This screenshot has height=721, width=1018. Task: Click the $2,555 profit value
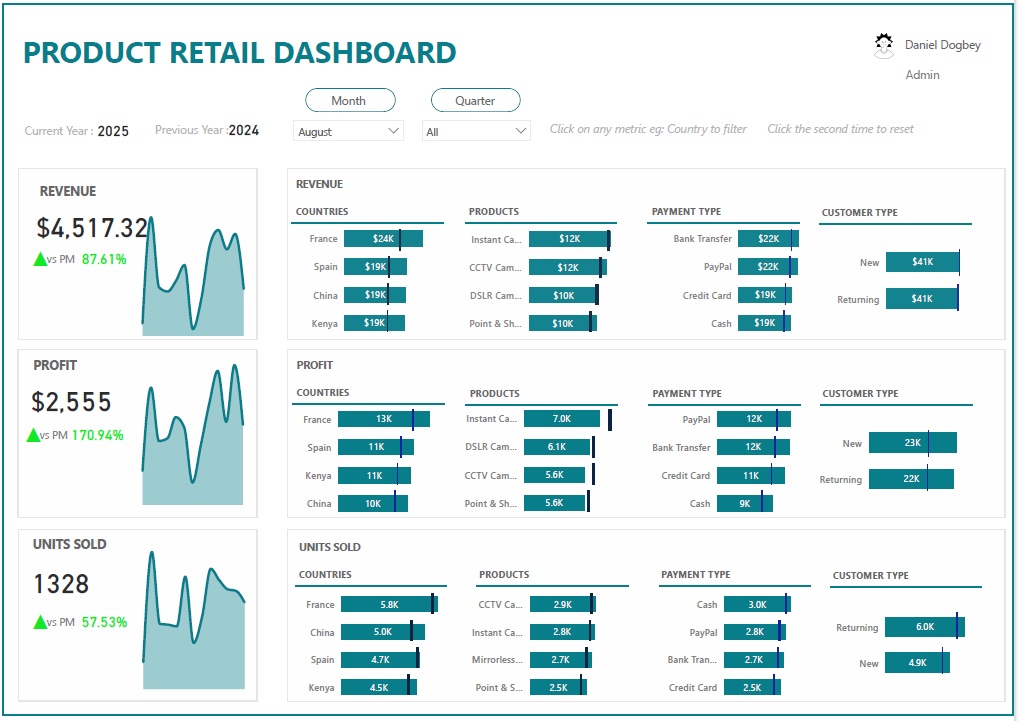click(x=71, y=402)
